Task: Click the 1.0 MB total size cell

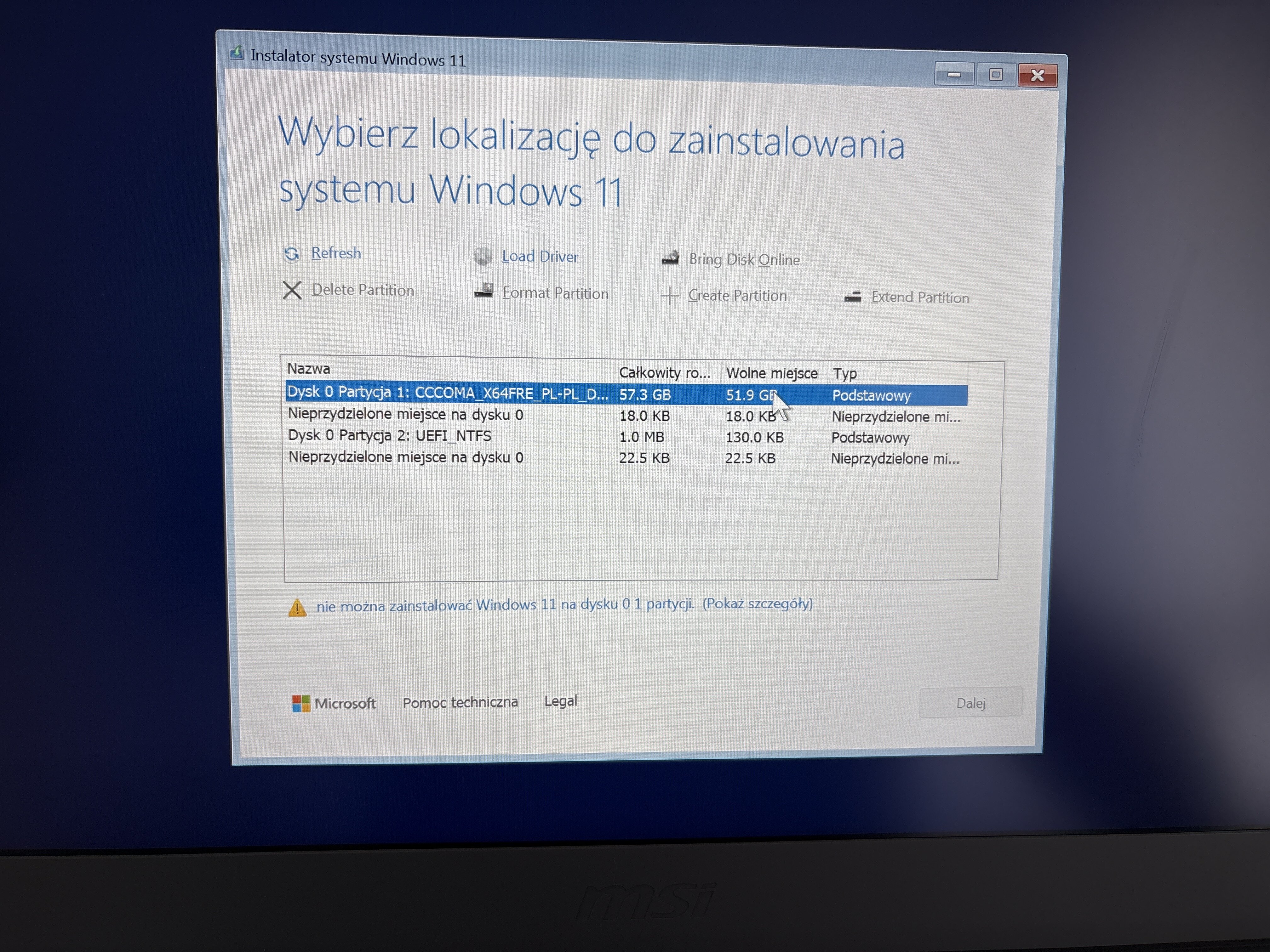Action: pyautogui.click(x=641, y=437)
